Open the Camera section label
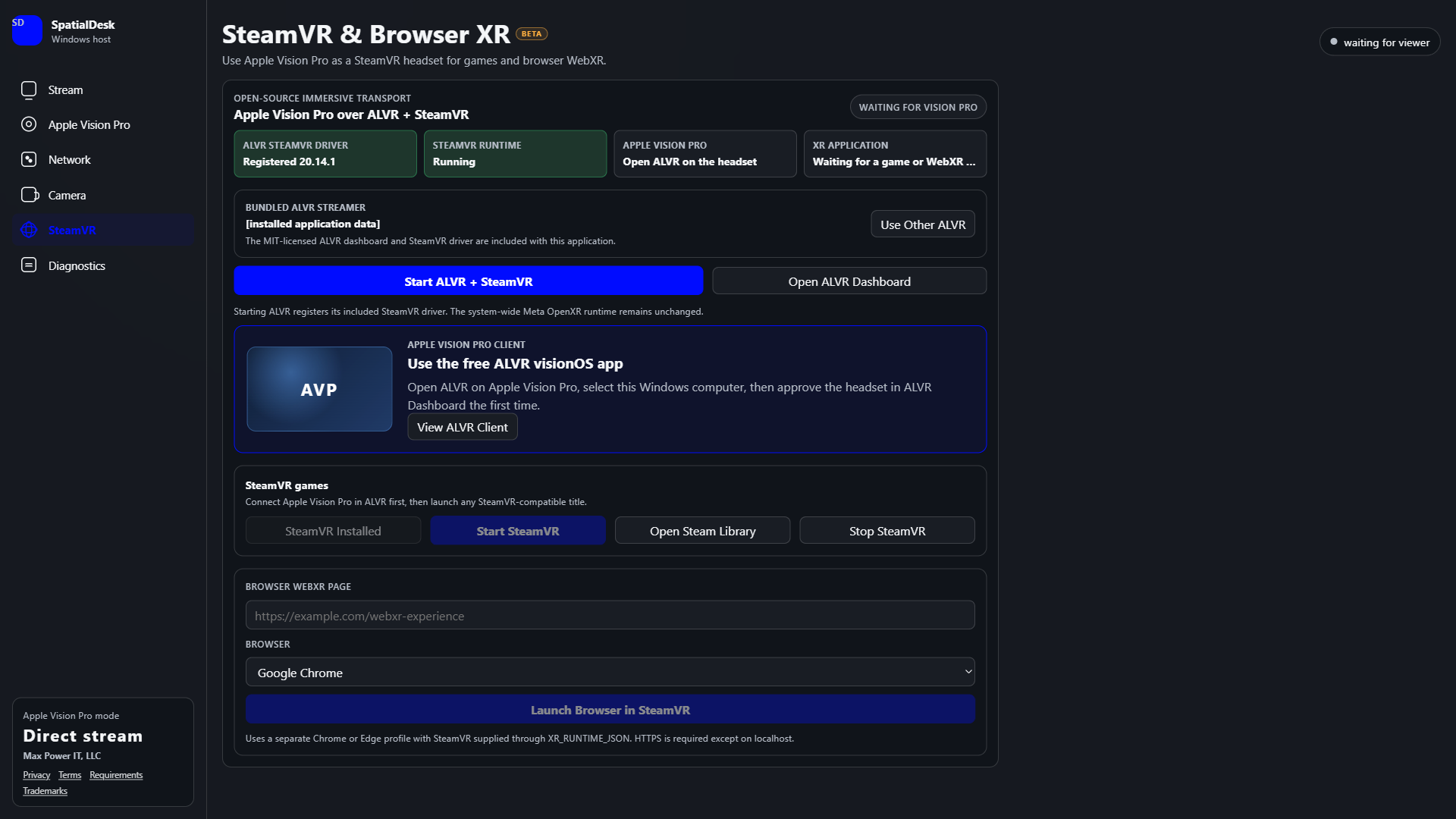1456x819 pixels. 67,196
